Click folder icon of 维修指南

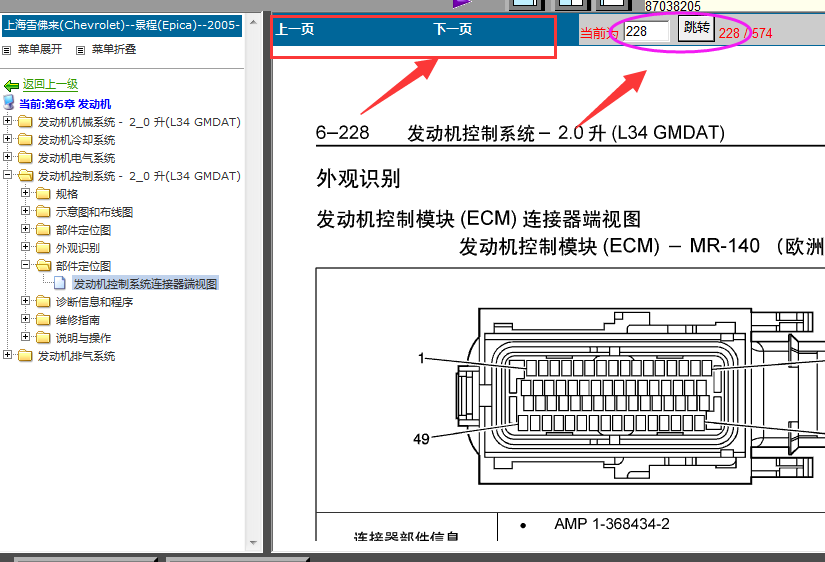coord(43,319)
